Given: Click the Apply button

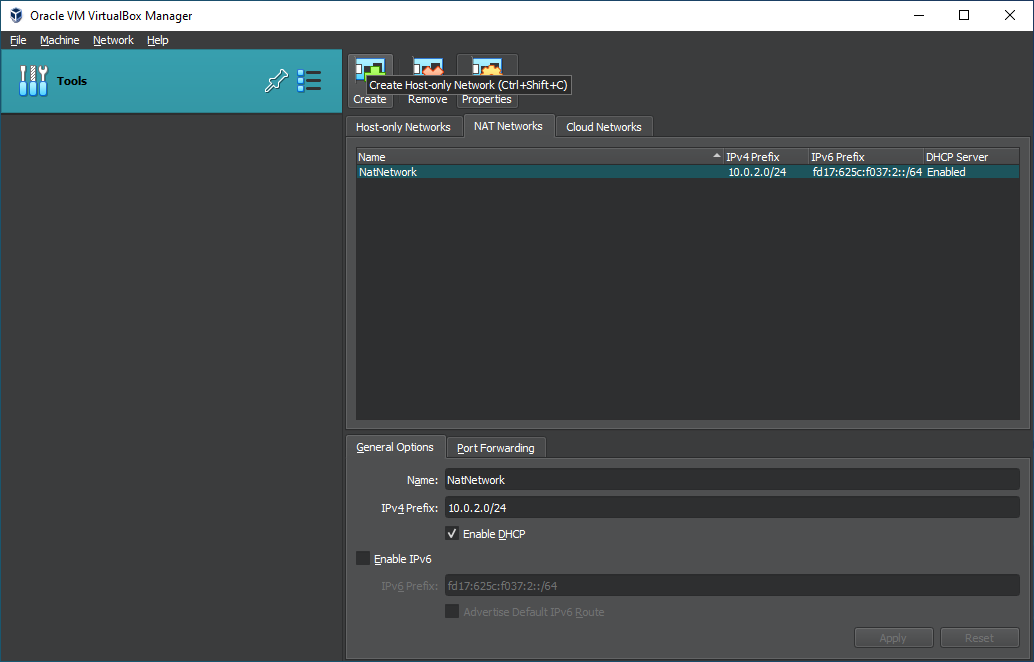Looking at the screenshot, I should pos(894,638).
